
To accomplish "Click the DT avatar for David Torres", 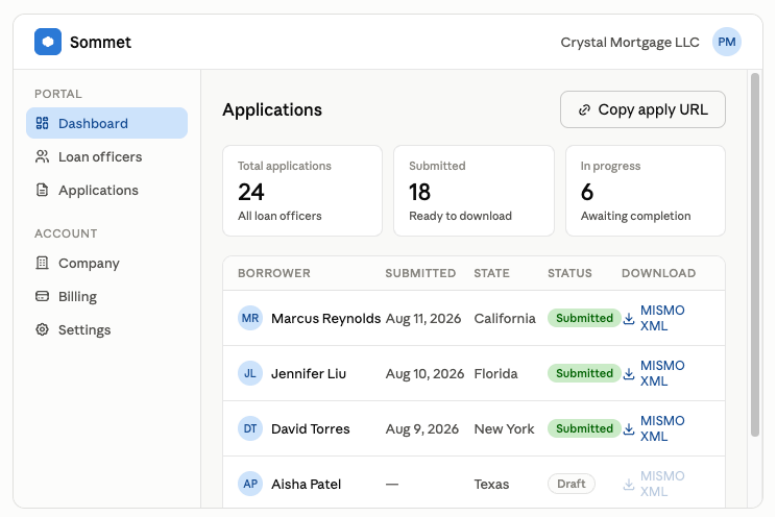I will [x=250, y=429].
